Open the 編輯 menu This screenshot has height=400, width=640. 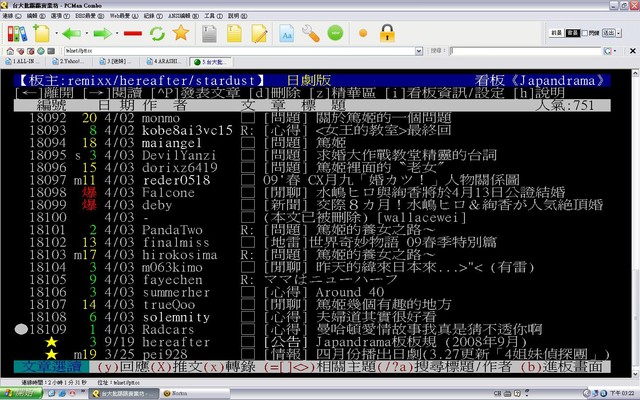(36, 16)
